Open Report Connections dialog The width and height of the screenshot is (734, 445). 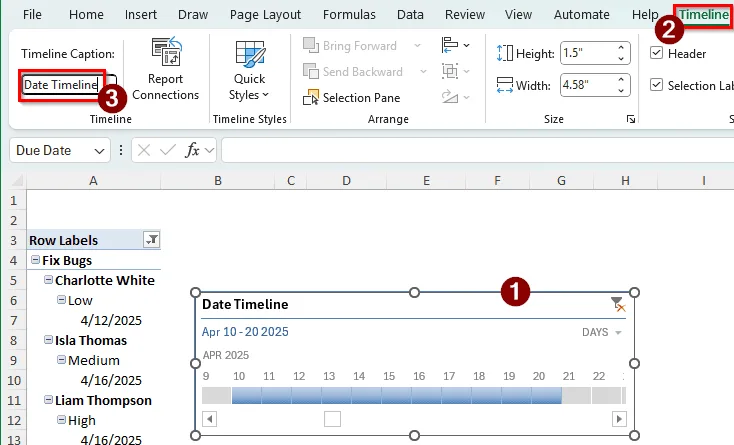(166, 69)
